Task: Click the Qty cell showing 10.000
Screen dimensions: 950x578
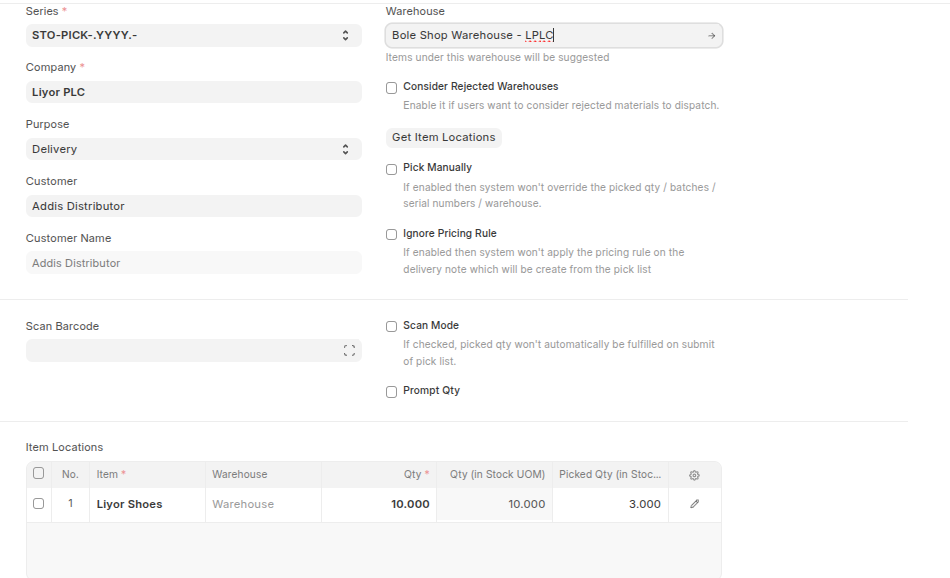Action: click(x=379, y=504)
